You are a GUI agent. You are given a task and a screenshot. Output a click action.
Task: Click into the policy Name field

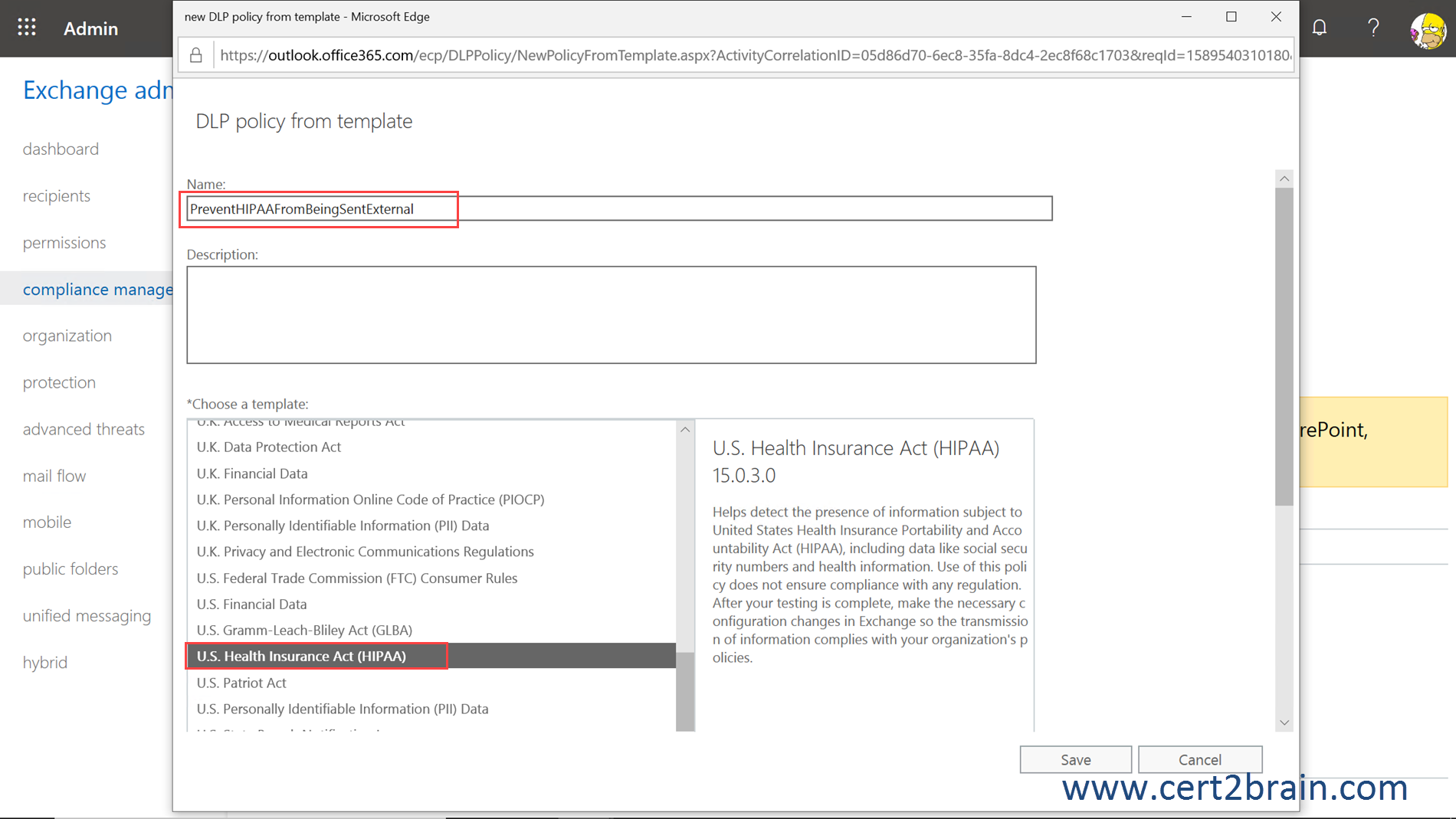click(619, 208)
